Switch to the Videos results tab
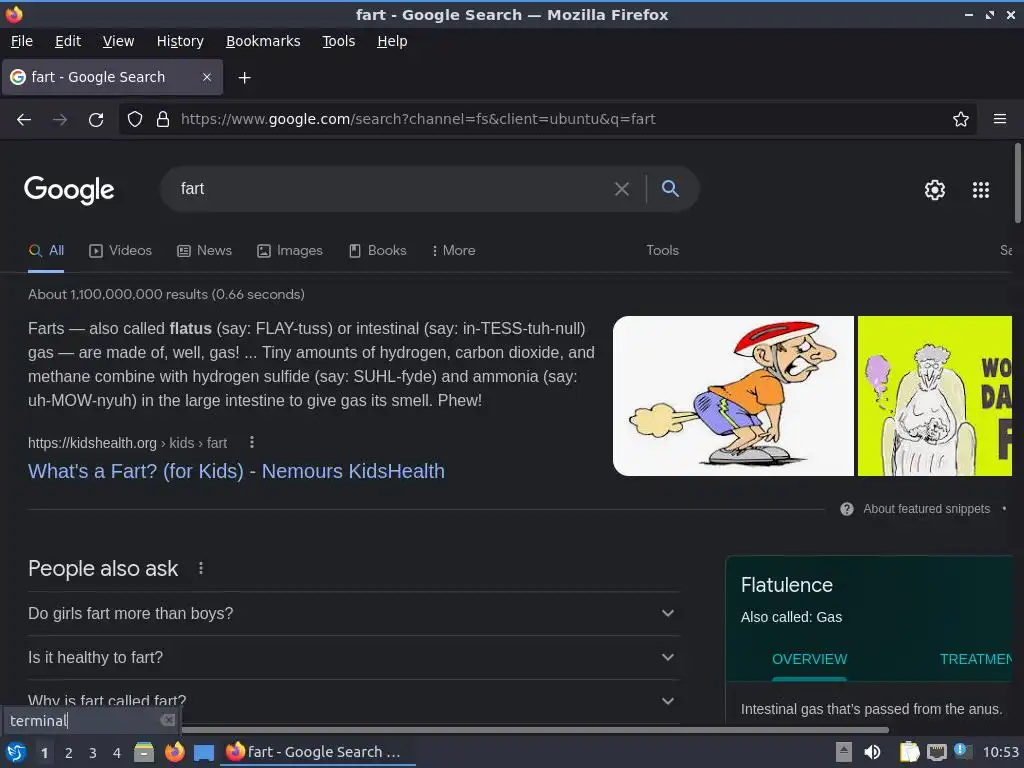The image size is (1024, 768). pyautogui.click(x=120, y=251)
